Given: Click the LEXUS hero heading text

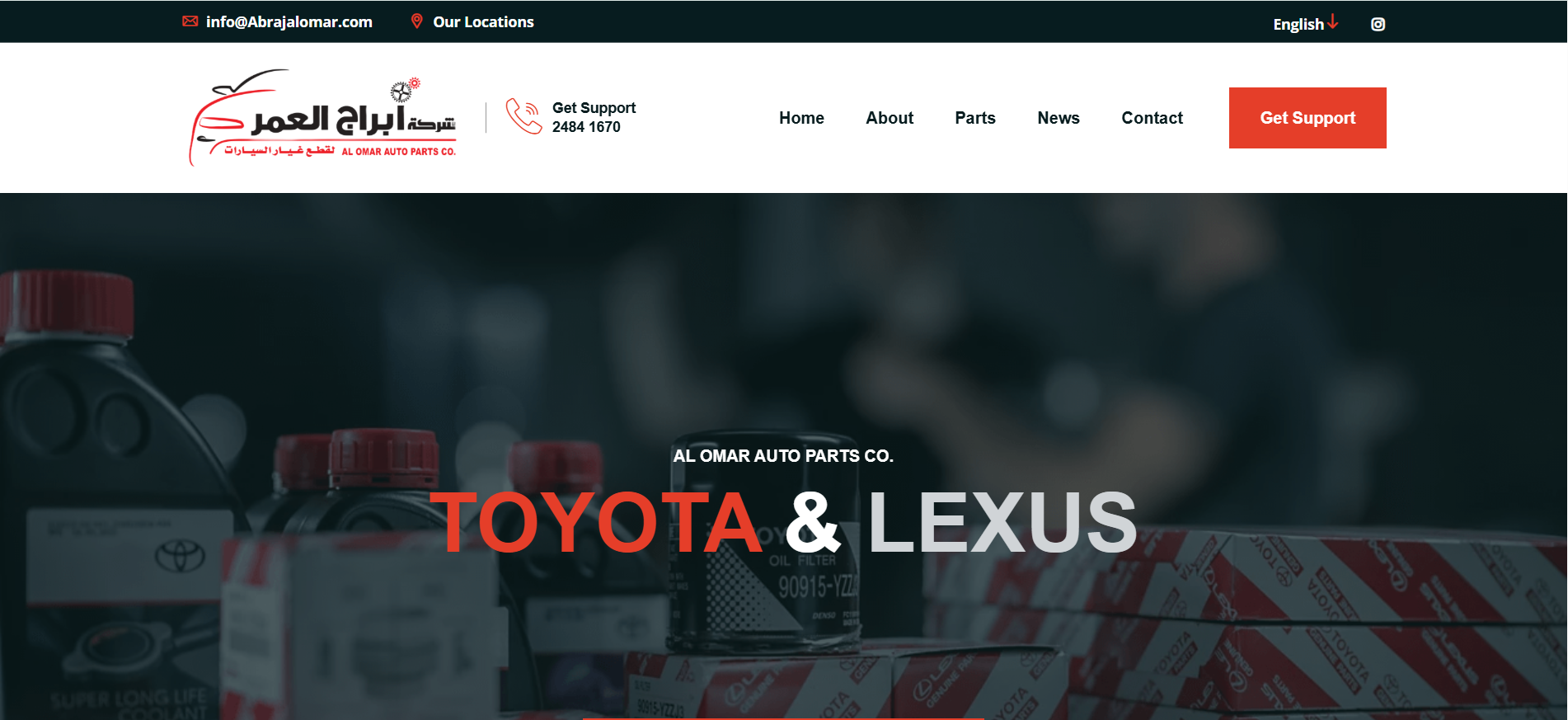Looking at the screenshot, I should (1002, 523).
